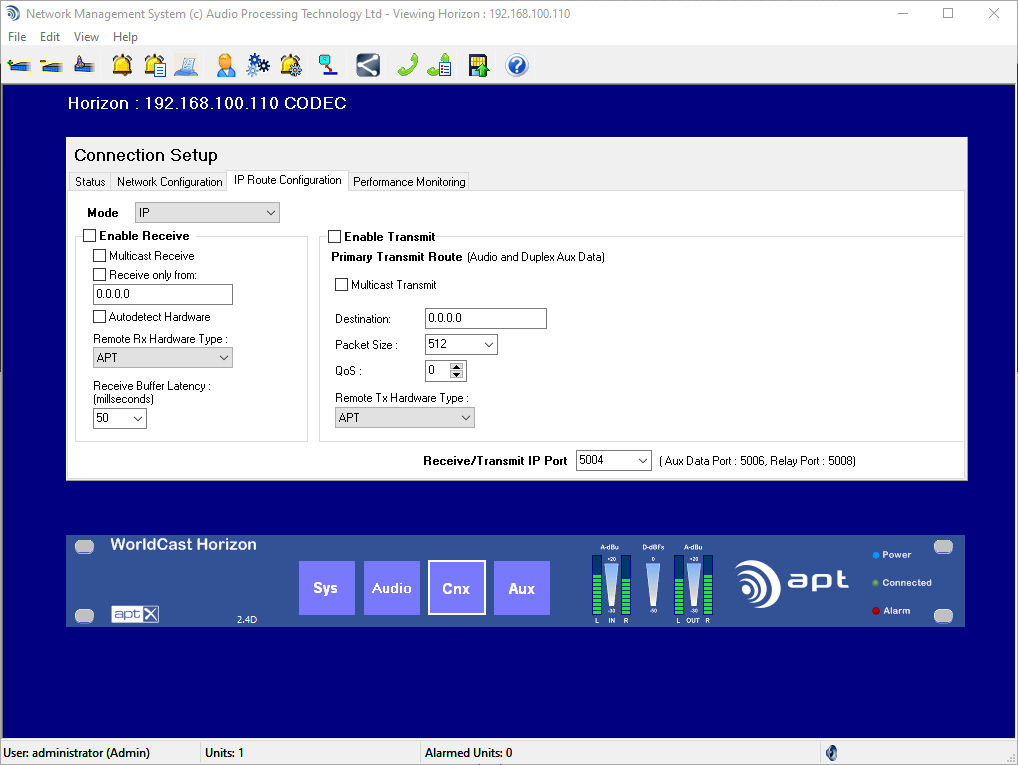1018x765 pixels.
Task: Click the greyed-out print log toolbar icon
Action: 187,66
